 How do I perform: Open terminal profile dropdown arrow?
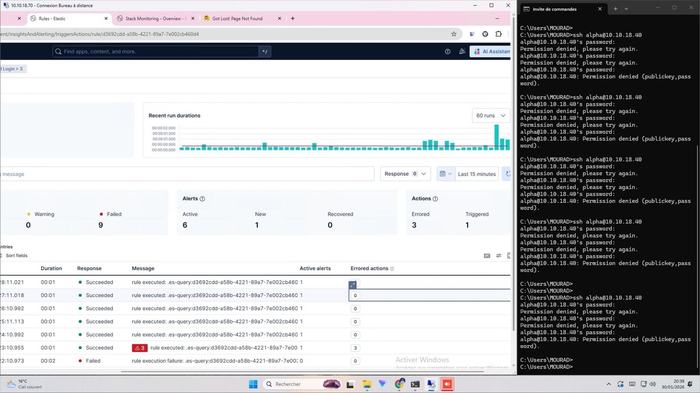point(626,9)
